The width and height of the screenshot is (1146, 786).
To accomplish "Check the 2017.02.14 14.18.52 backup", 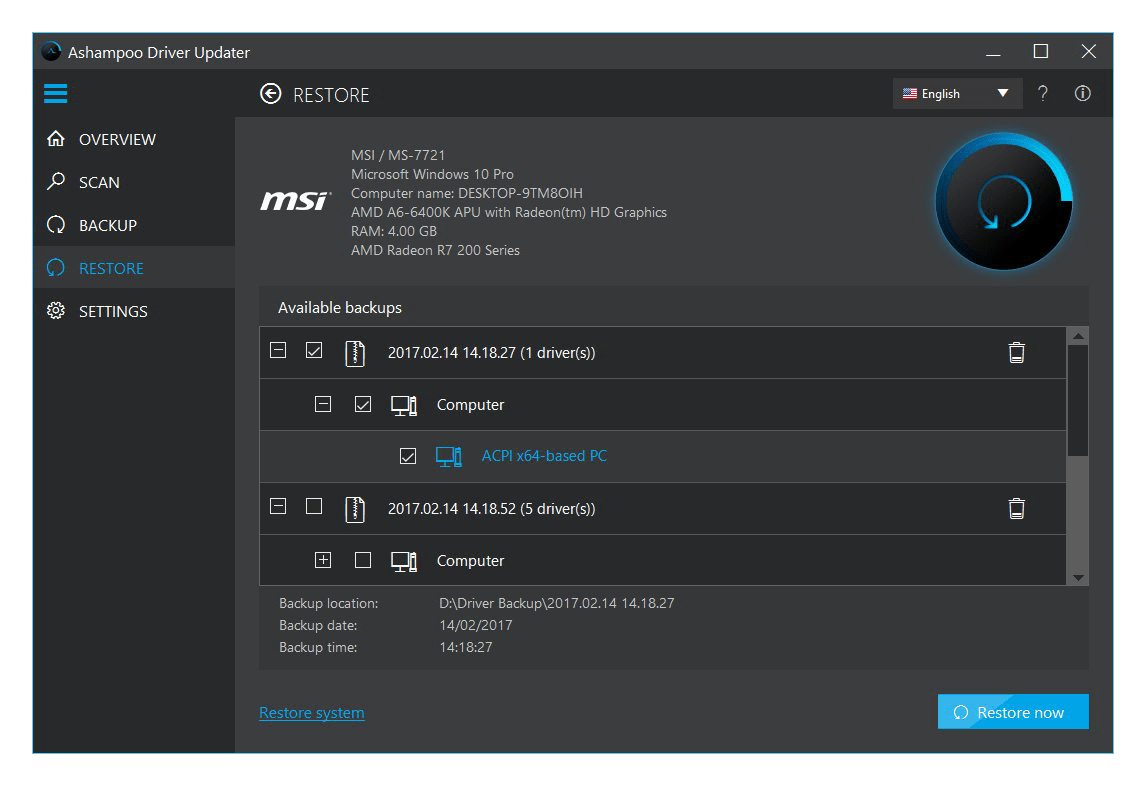I will click(313, 506).
